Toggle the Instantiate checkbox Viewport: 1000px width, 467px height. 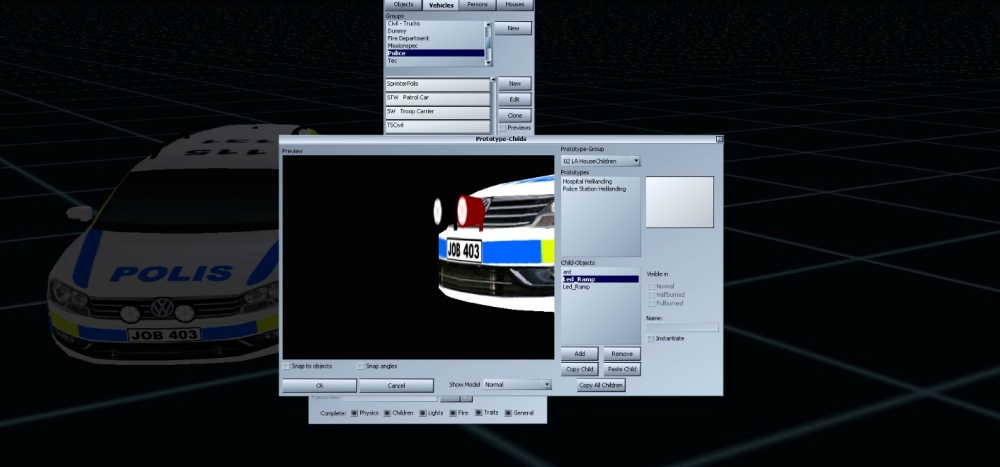pos(651,339)
